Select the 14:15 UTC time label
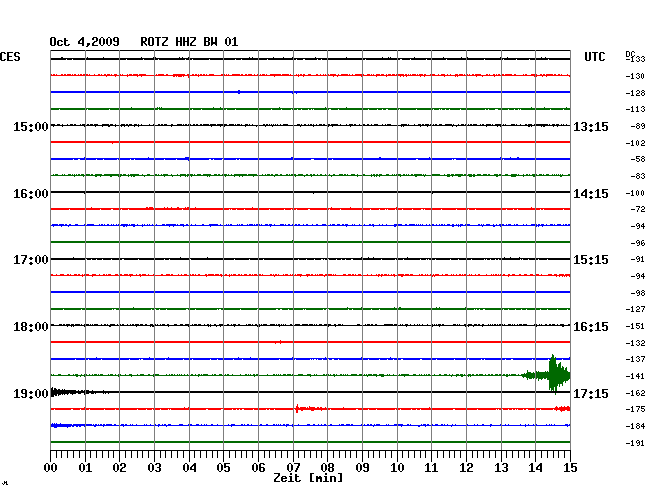The image size is (650, 494). pos(591,194)
